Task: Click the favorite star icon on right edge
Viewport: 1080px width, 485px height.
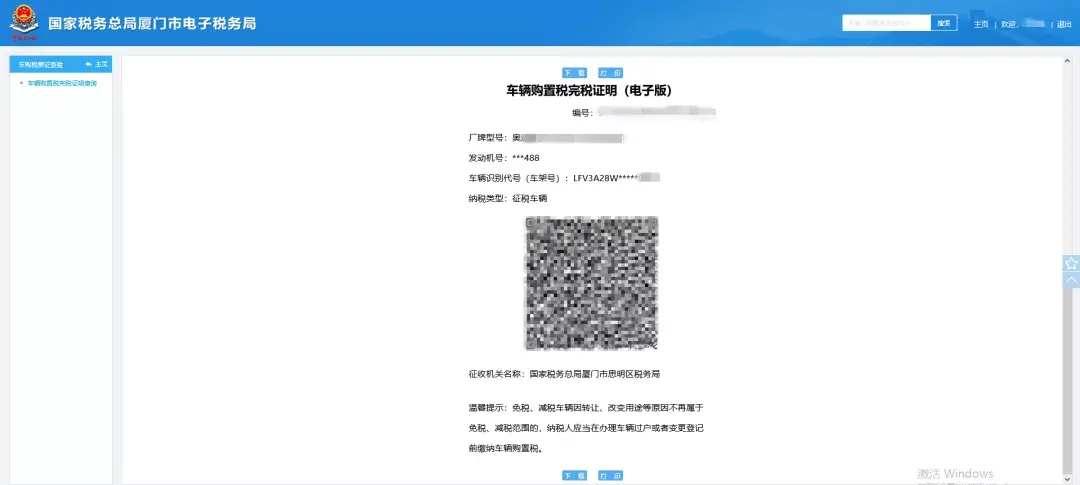Action: tap(1071, 264)
